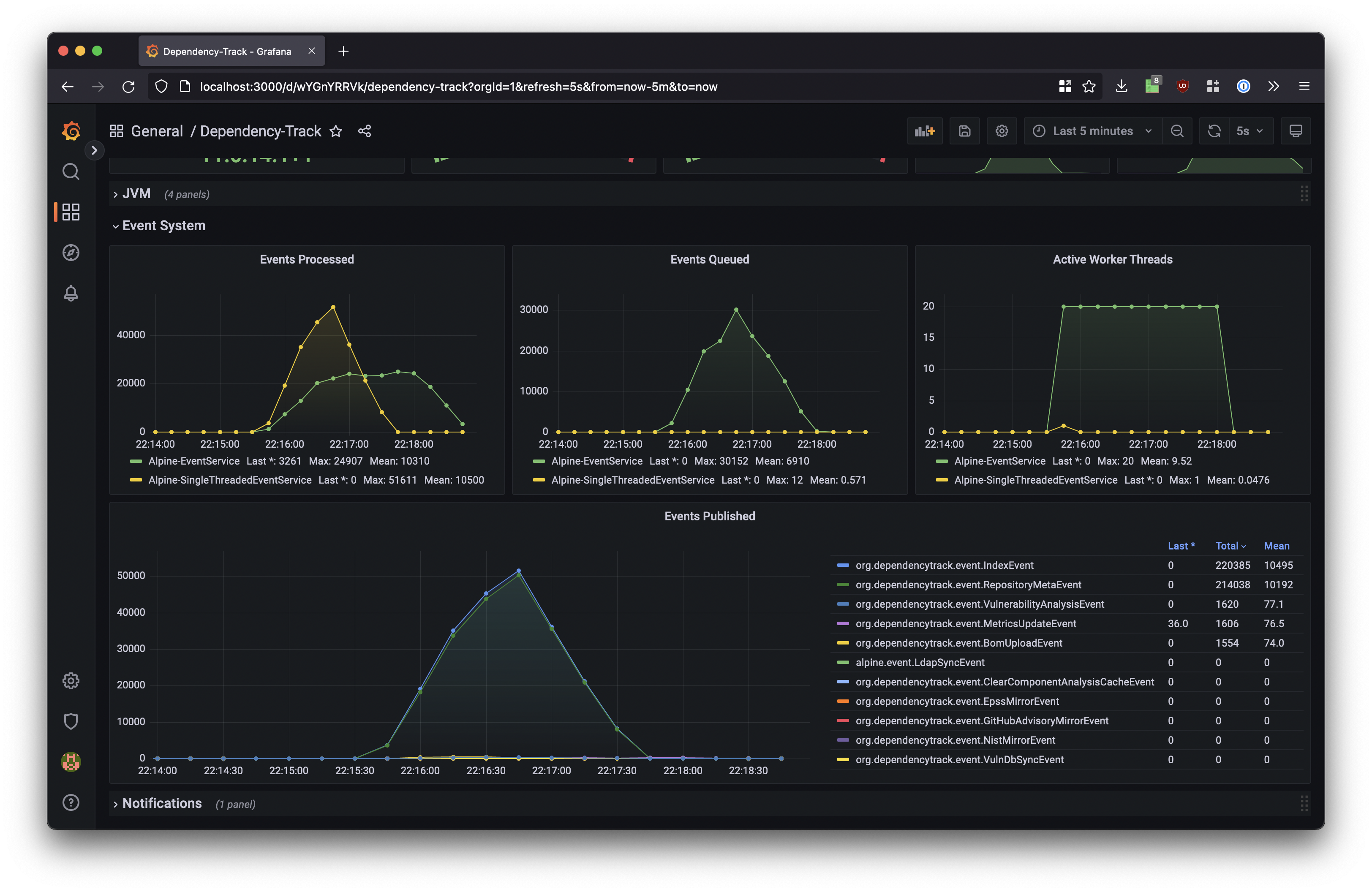Image resolution: width=1372 pixels, height=892 pixels.
Task: Expand the JVM row
Action: pos(136,194)
